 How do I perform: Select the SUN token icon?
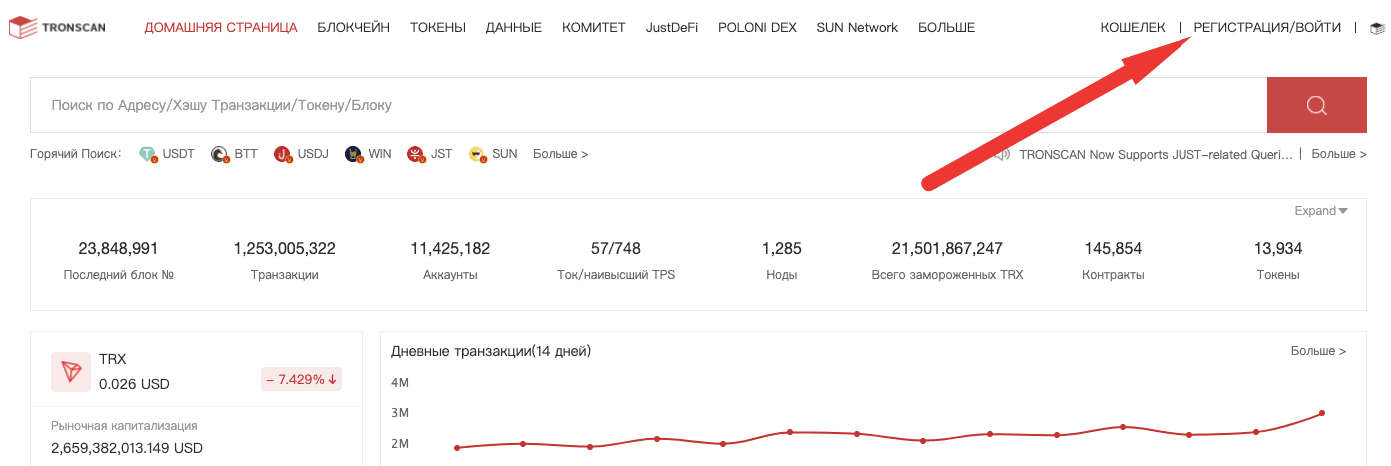477,155
